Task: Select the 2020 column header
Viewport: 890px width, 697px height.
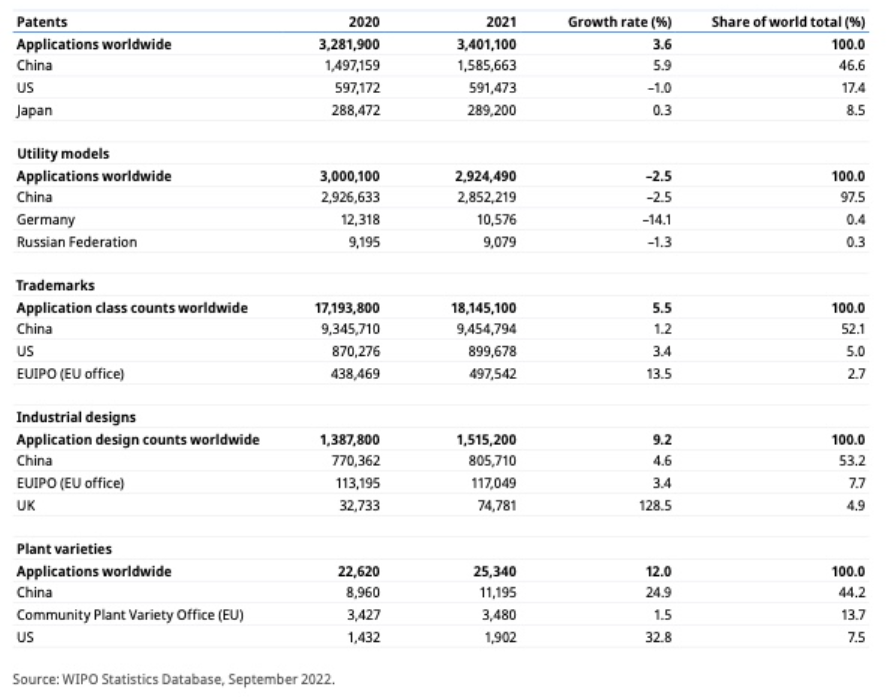Action: [x=364, y=22]
